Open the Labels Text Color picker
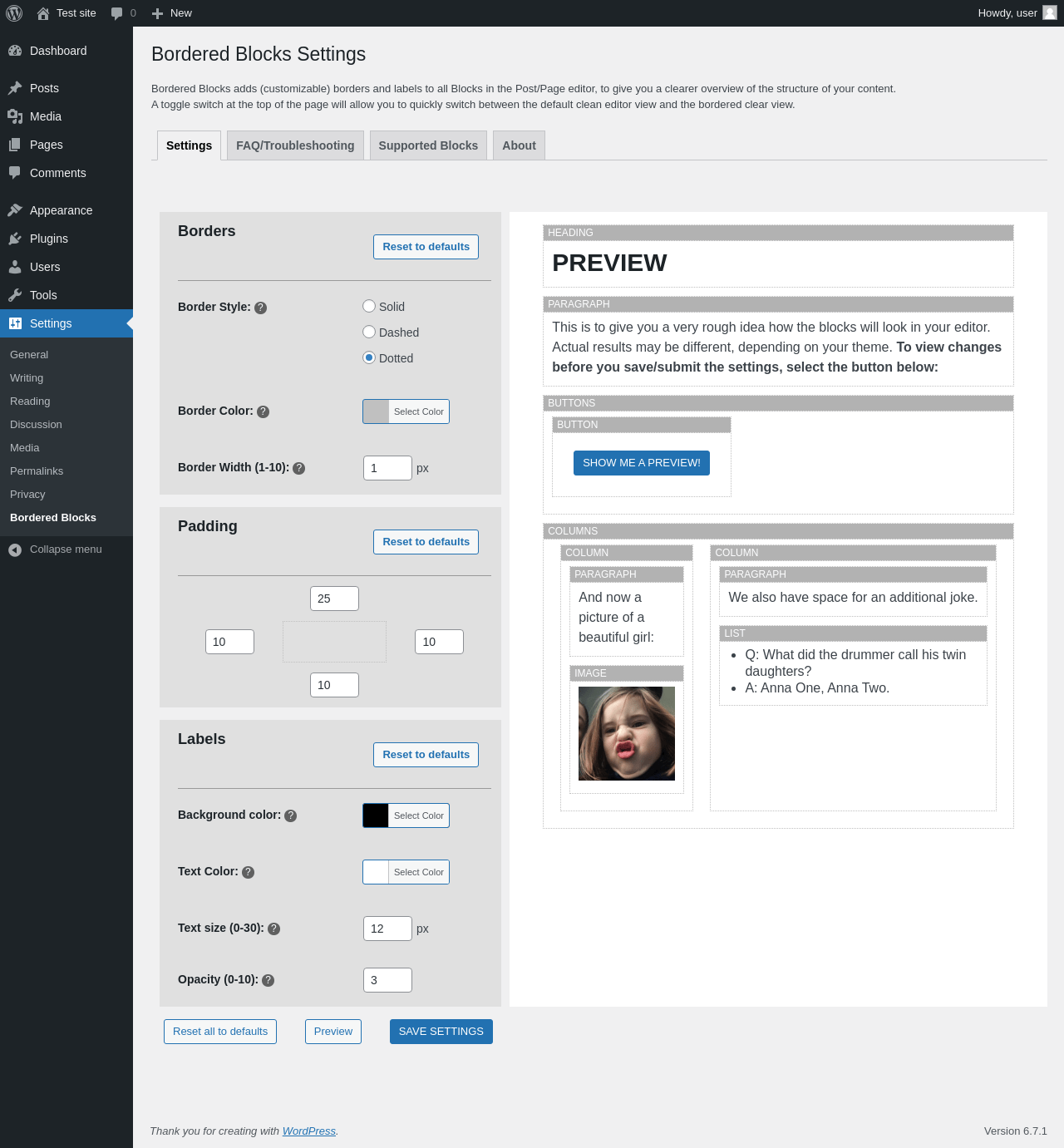 (406, 872)
